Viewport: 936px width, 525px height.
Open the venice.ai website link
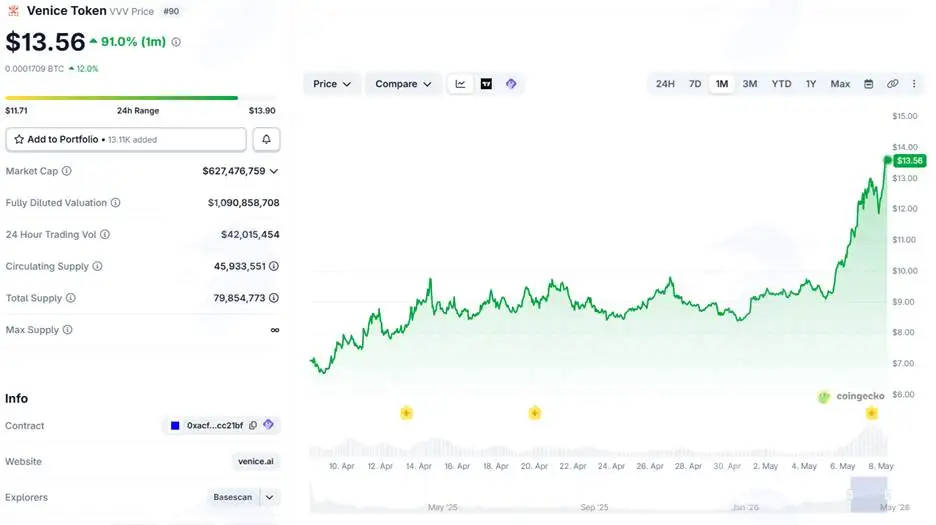click(255, 461)
